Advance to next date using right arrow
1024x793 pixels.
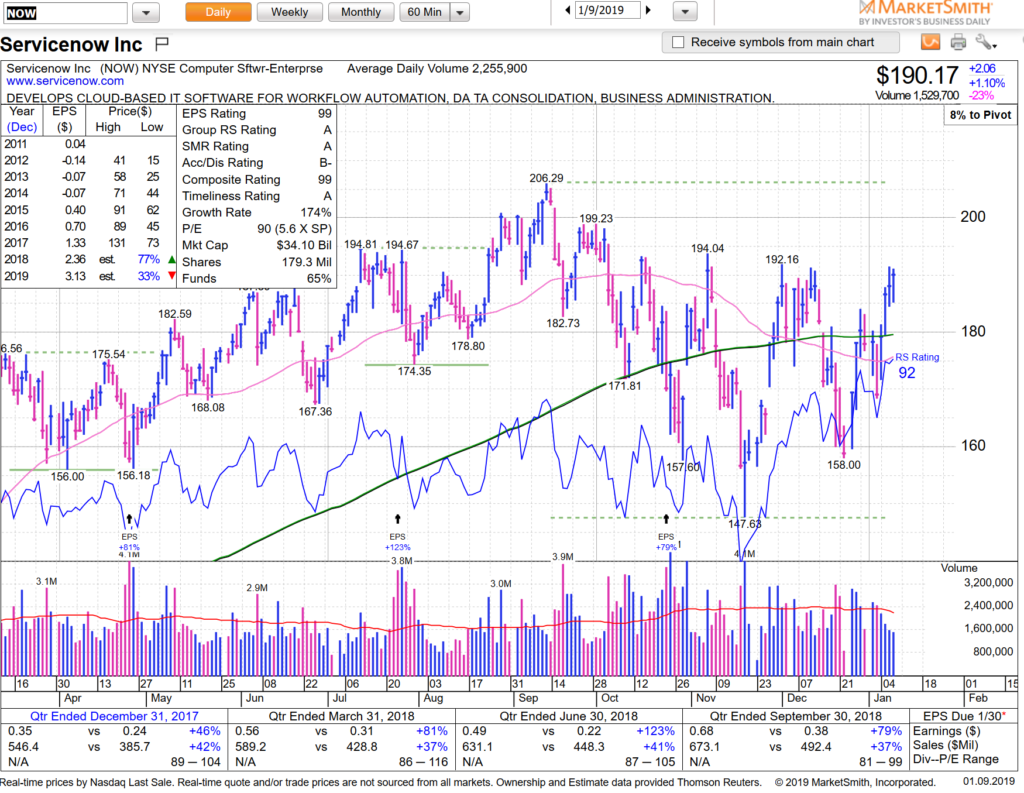(x=648, y=10)
